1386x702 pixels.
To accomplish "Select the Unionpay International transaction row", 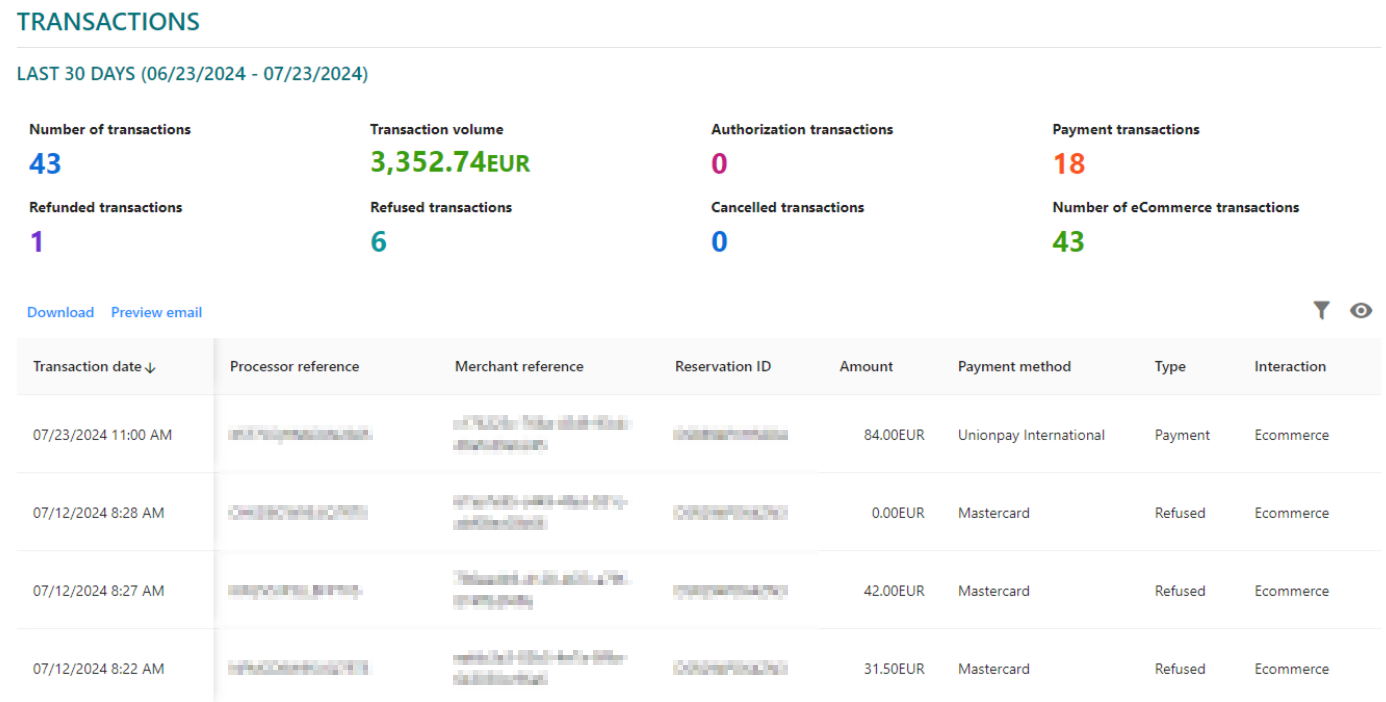I will point(693,434).
